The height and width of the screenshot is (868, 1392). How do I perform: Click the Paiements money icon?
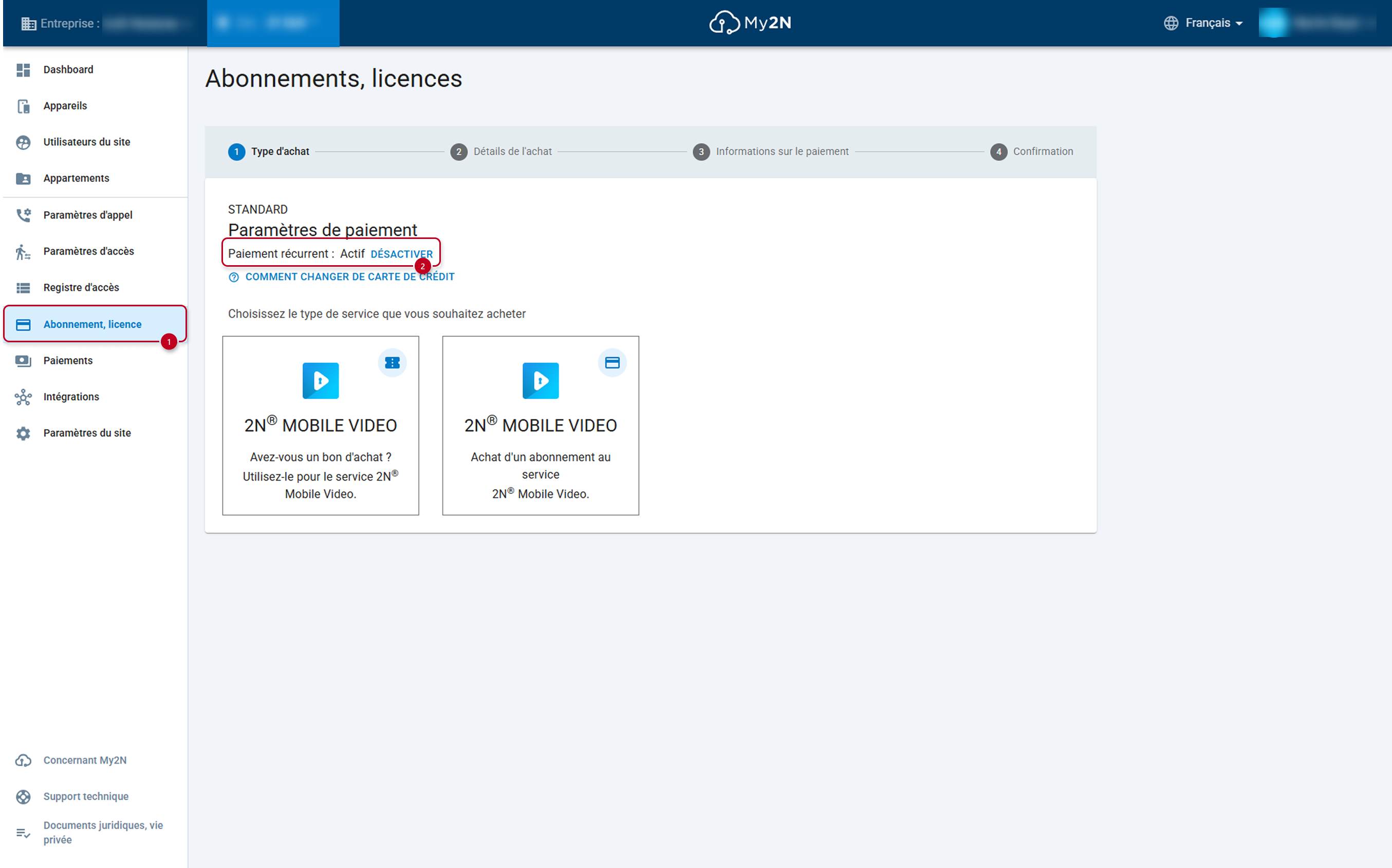(23, 361)
